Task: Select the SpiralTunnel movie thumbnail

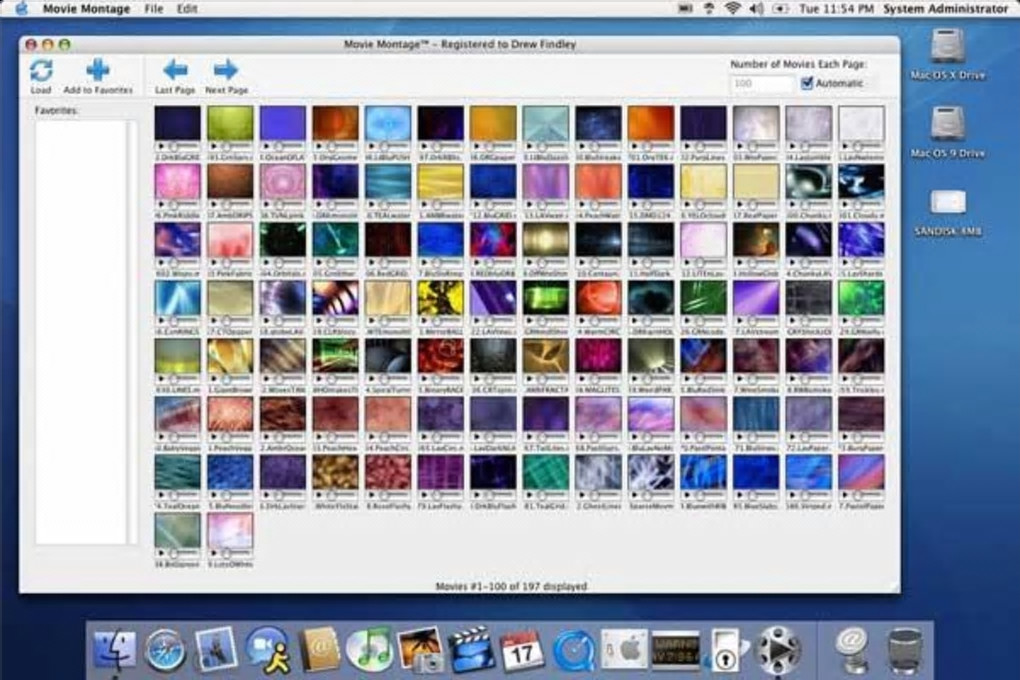Action: 388,355
